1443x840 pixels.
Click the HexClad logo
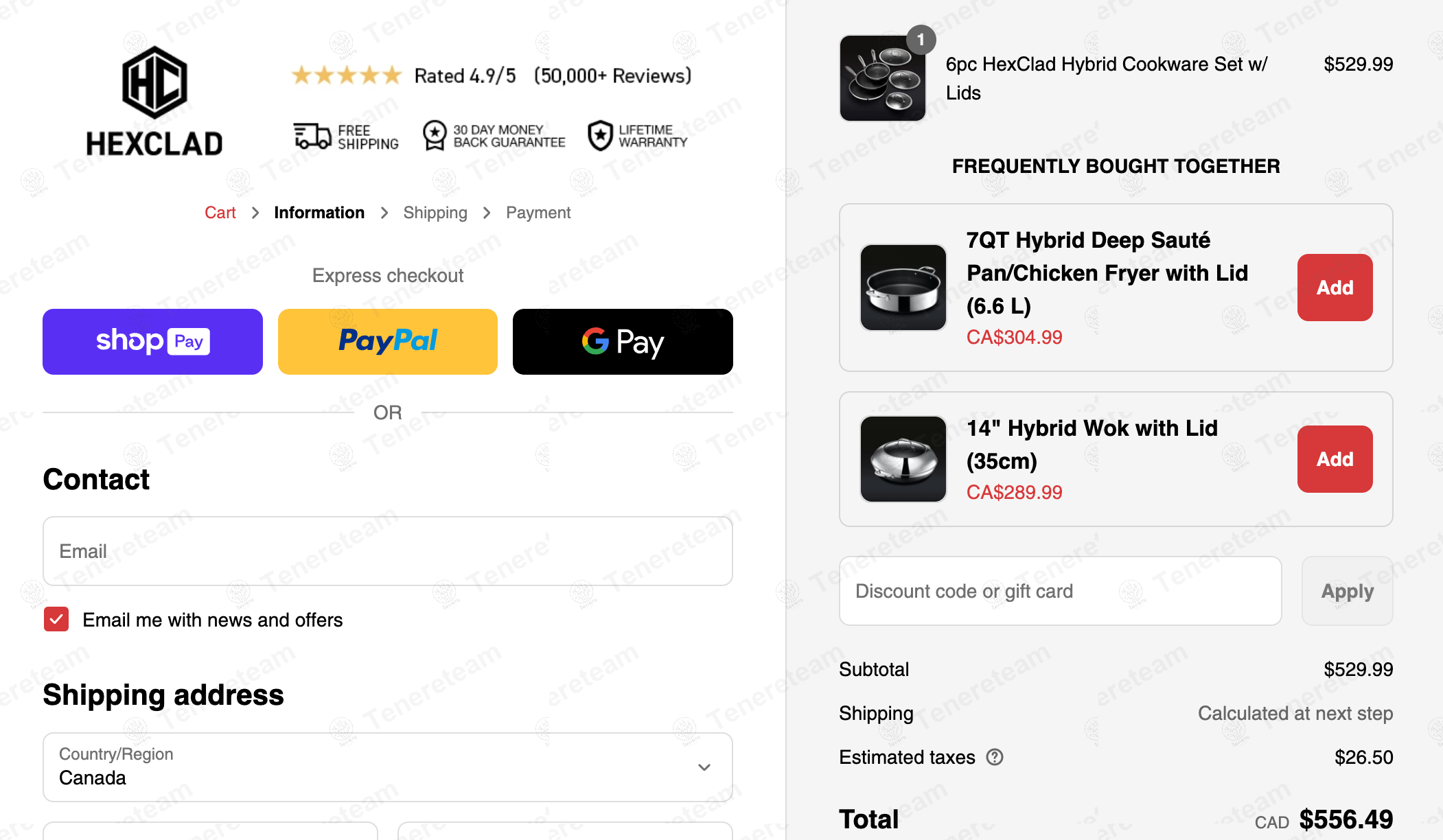coord(154,102)
